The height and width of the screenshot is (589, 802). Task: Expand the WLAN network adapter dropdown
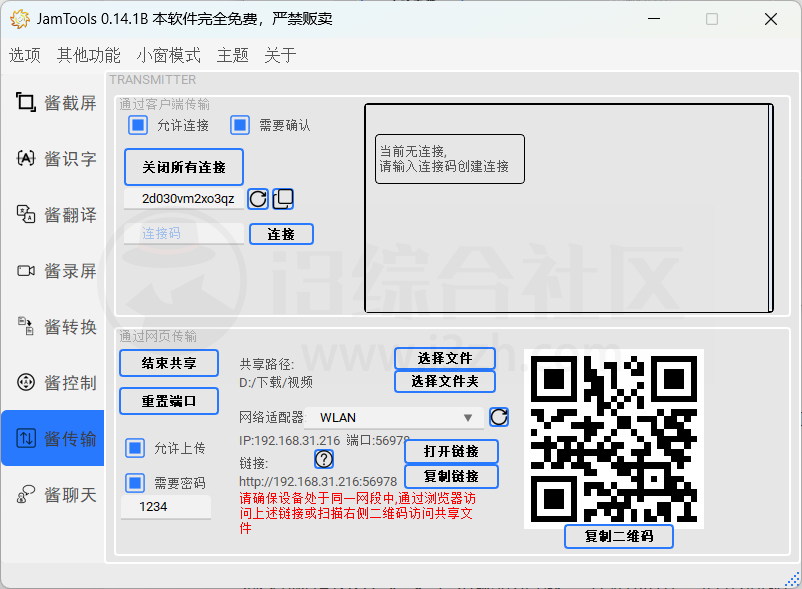(394, 418)
